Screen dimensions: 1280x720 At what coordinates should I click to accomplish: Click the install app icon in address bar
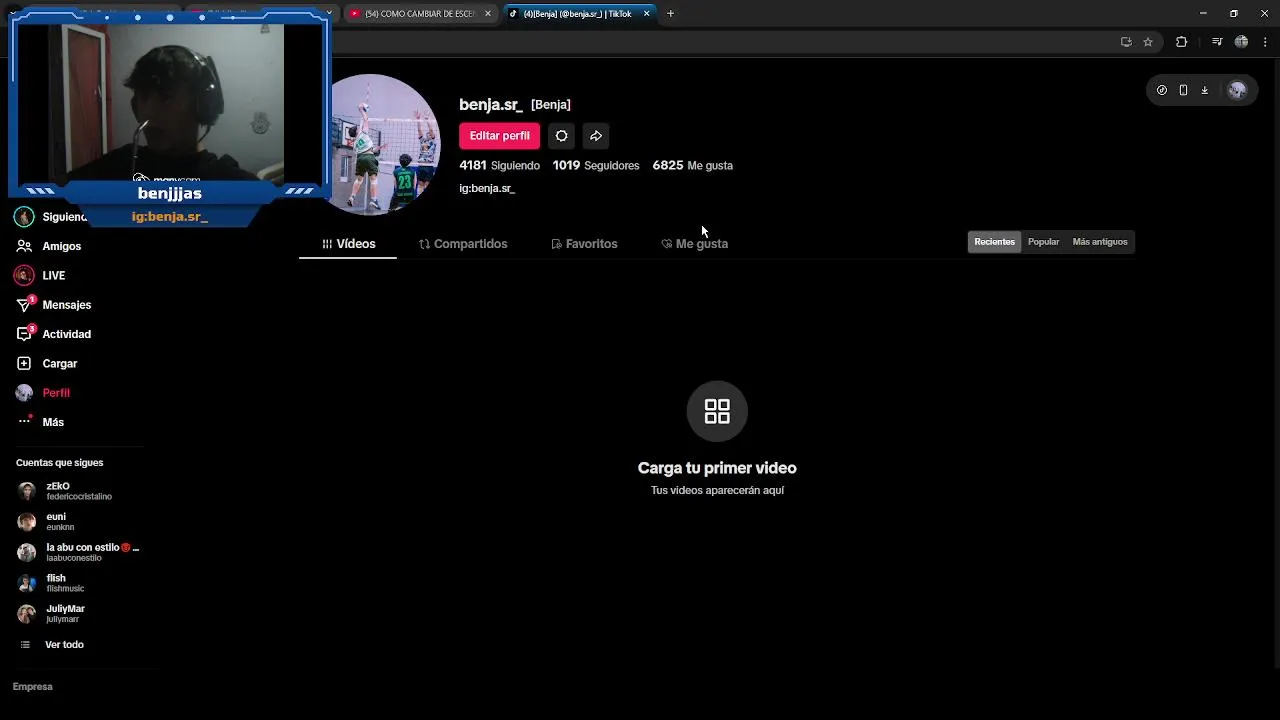tap(1126, 42)
